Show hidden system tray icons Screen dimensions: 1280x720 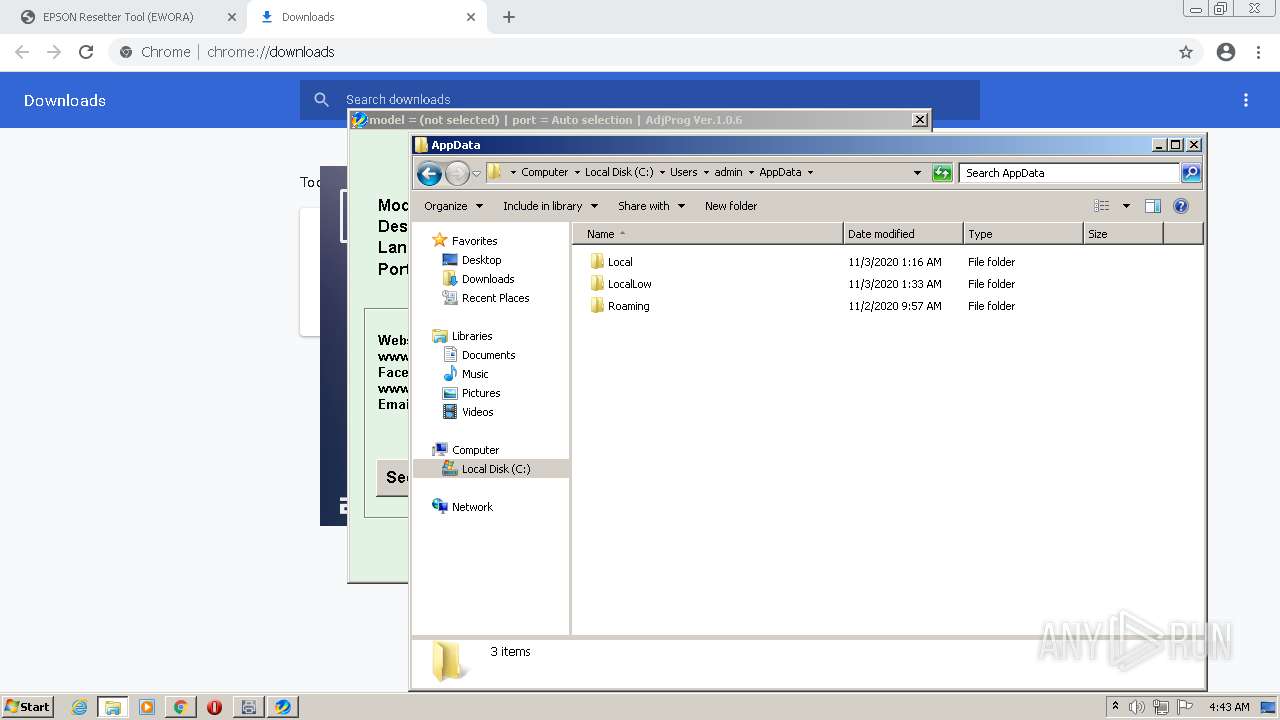[1115, 707]
